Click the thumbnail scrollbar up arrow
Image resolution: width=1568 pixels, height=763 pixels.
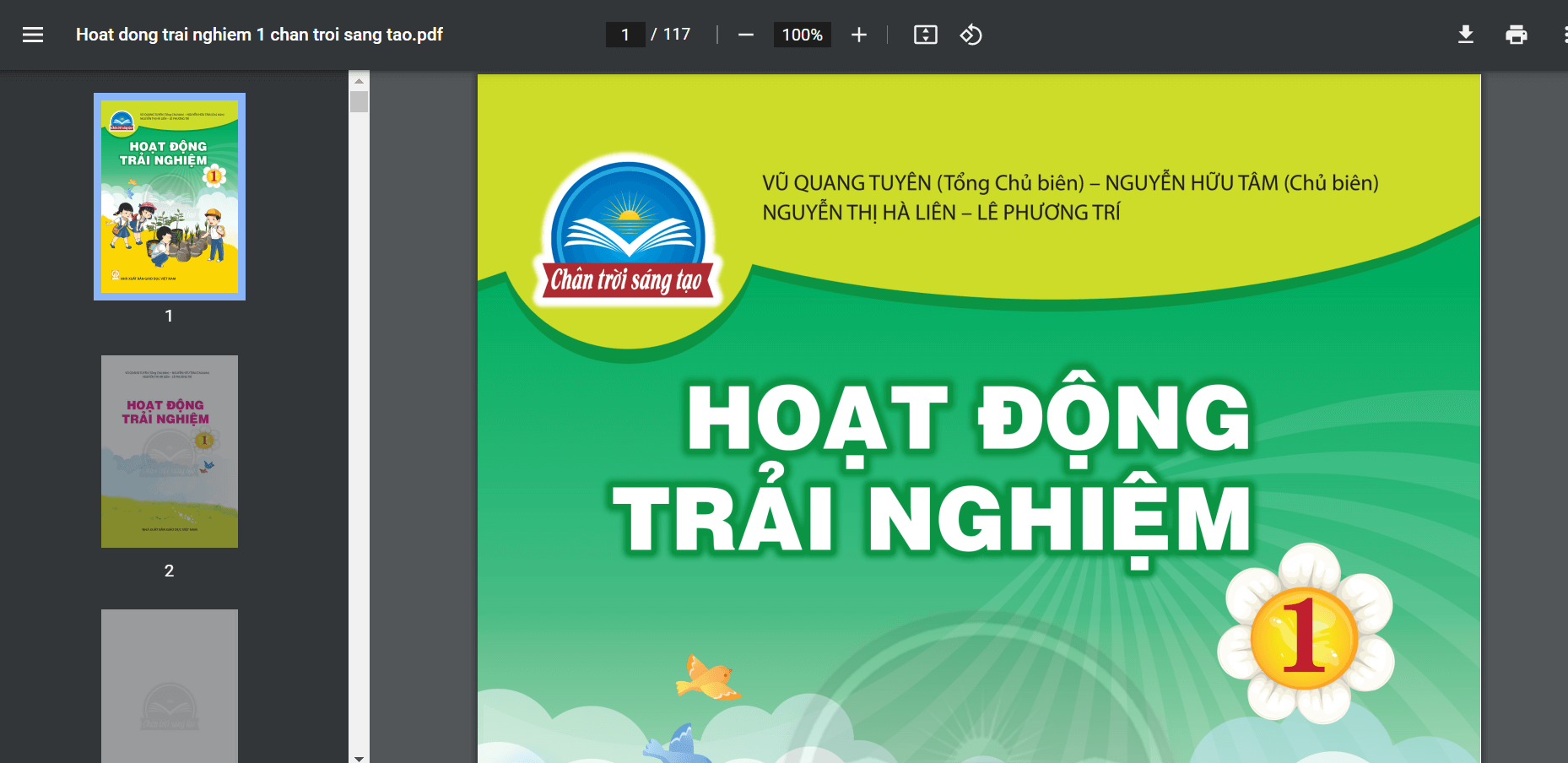[360, 81]
